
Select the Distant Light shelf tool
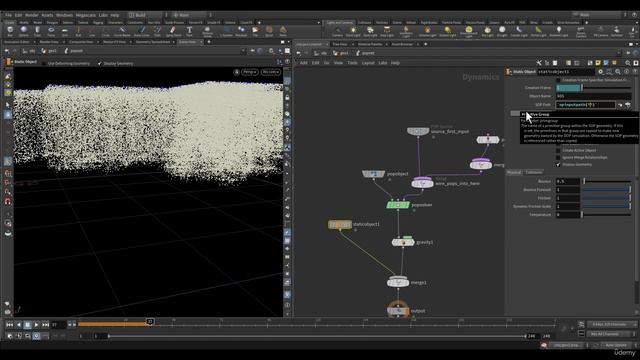448,32
